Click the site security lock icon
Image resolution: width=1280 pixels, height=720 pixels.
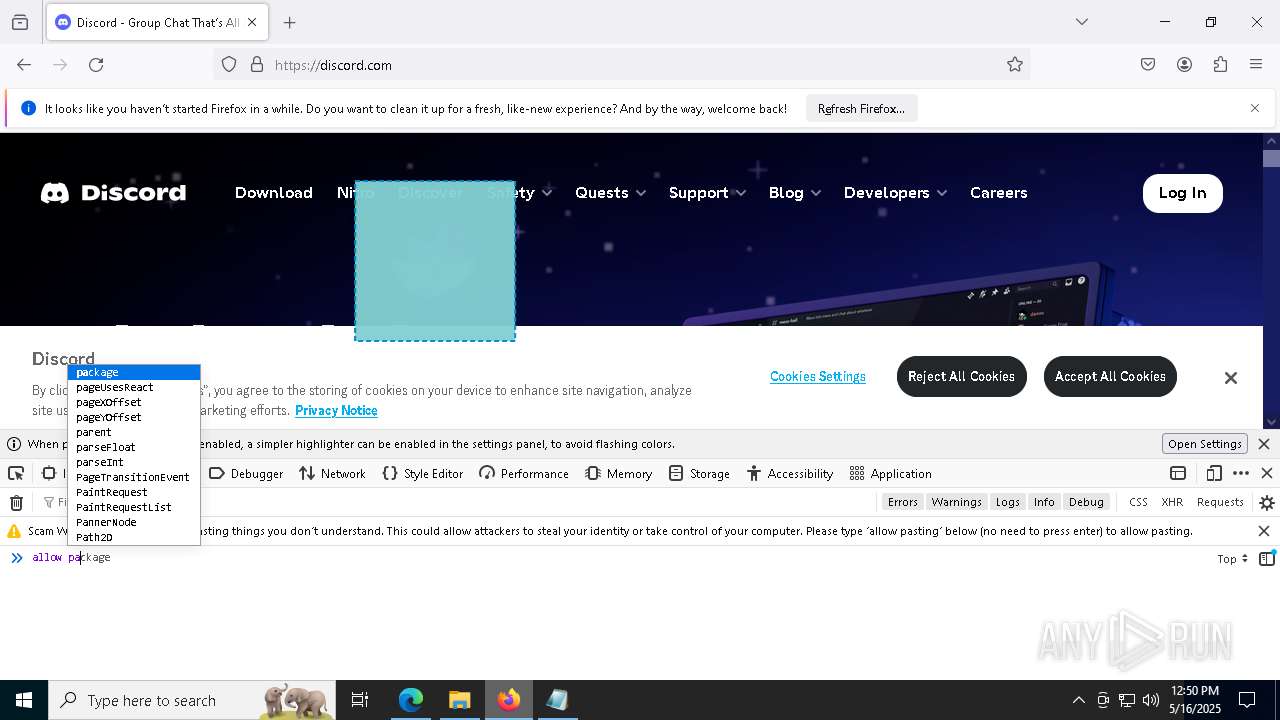pos(257,65)
